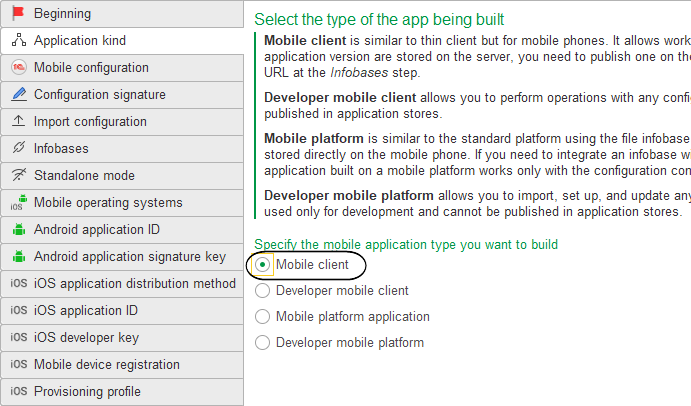
Task: Click the Android application ID robot icon
Action: tap(18, 230)
